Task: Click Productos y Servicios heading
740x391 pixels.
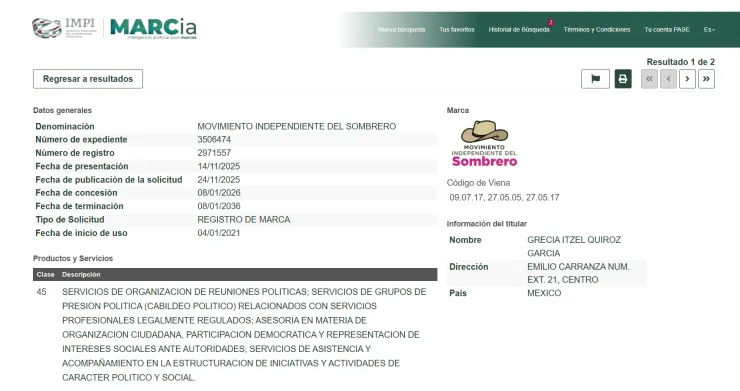Action: [73, 258]
